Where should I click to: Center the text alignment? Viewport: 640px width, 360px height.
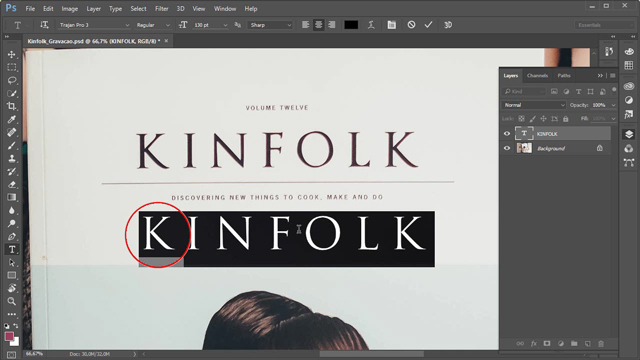[318, 25]
